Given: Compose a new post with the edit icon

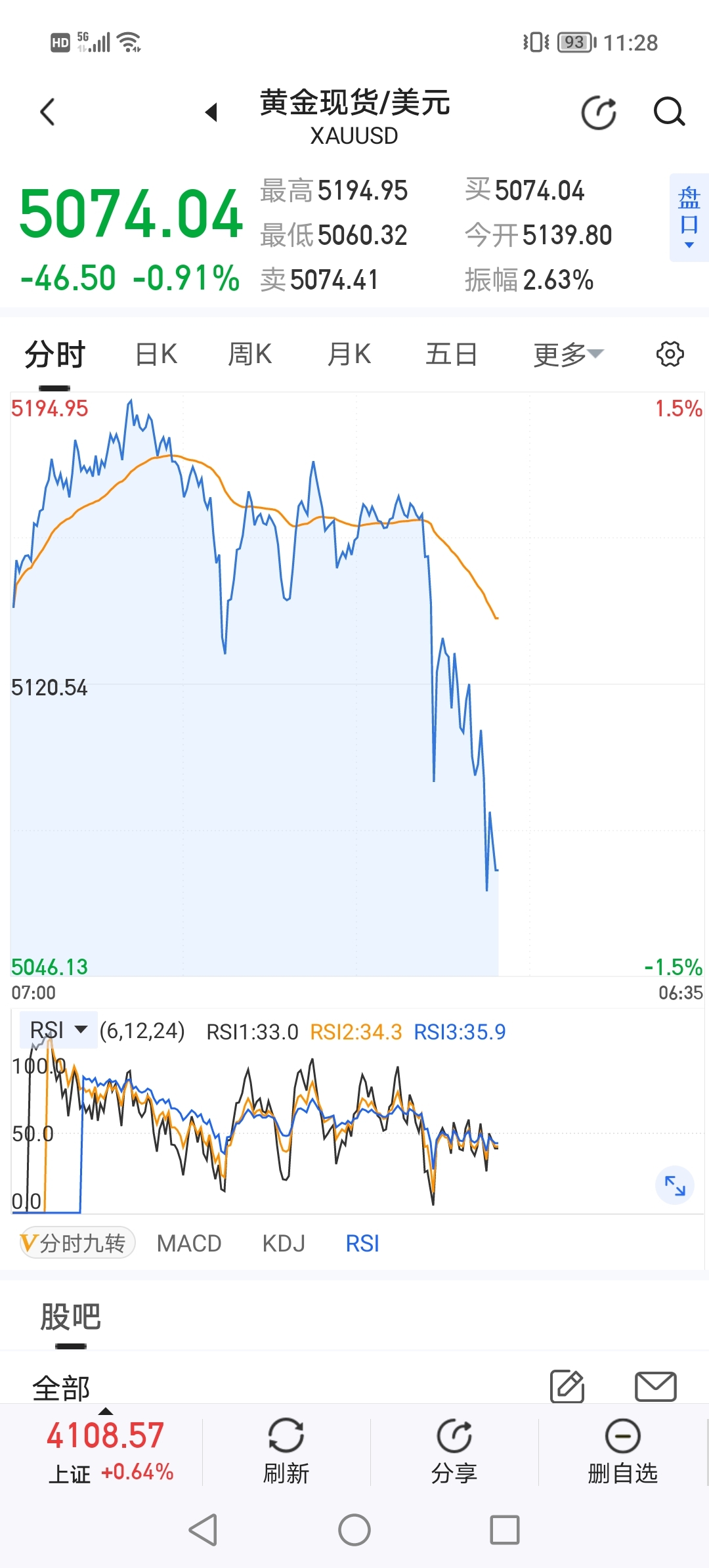Looking at the screenshot, I should (x=567, y=1386).
